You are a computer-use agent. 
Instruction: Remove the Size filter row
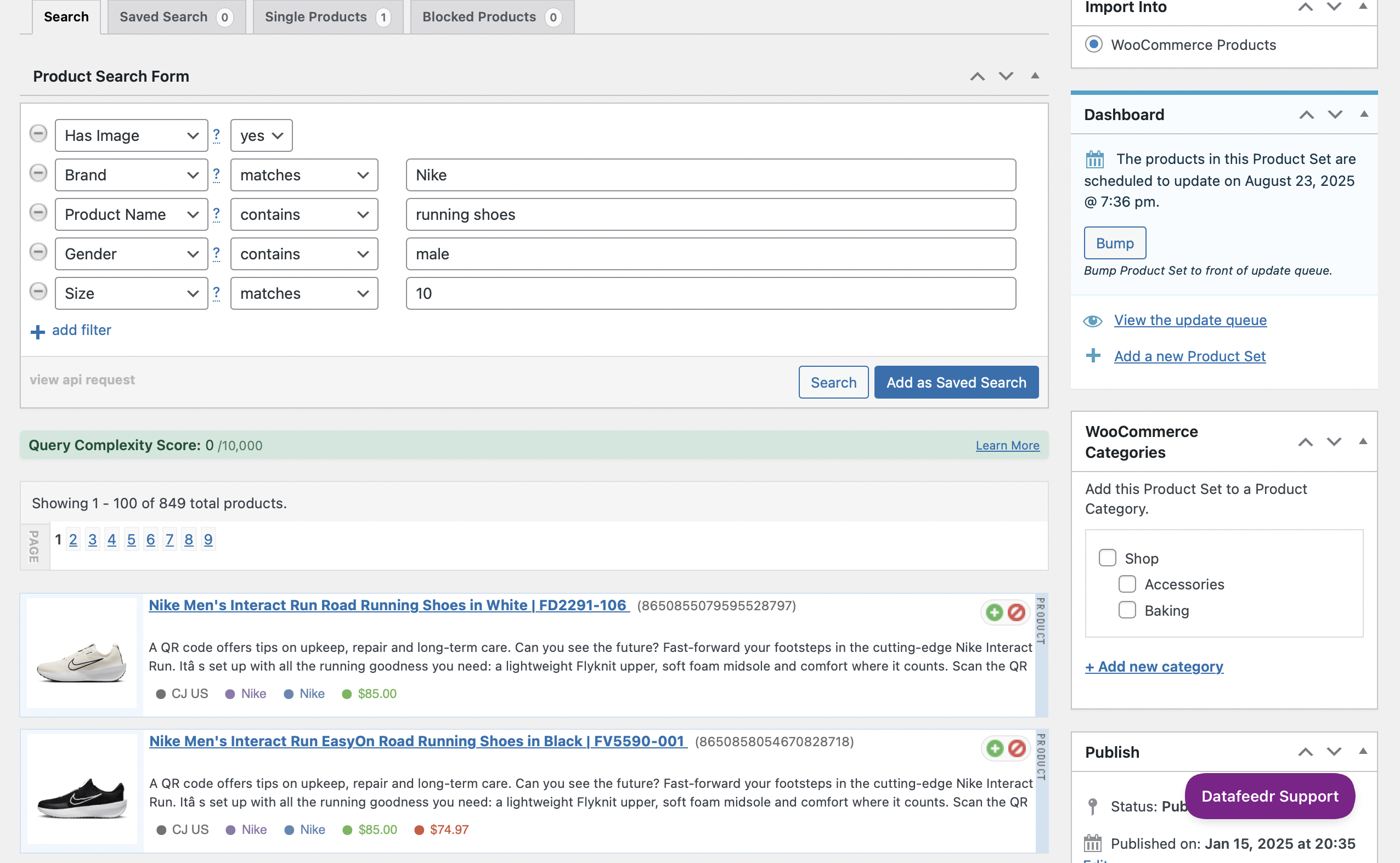pyautogui.click(x=38, y=291)
